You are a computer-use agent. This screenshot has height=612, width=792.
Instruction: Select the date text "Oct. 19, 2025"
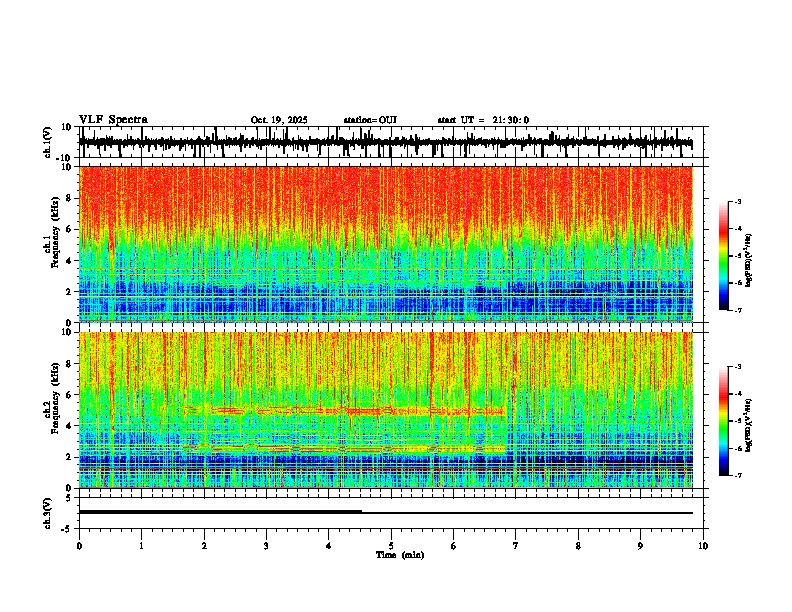tap(279, 120)
